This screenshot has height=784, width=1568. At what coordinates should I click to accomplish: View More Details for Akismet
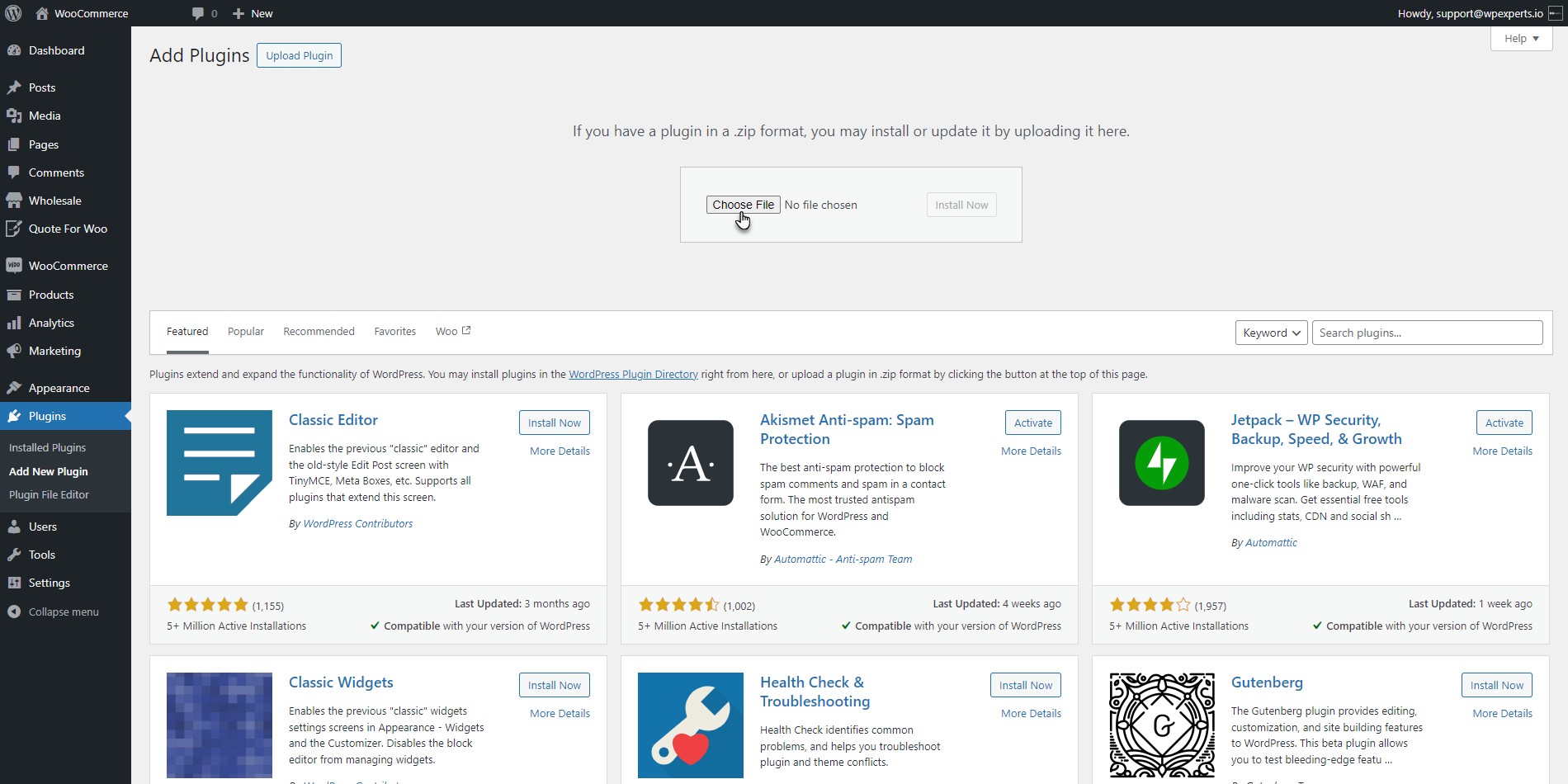click(1031, 451)
